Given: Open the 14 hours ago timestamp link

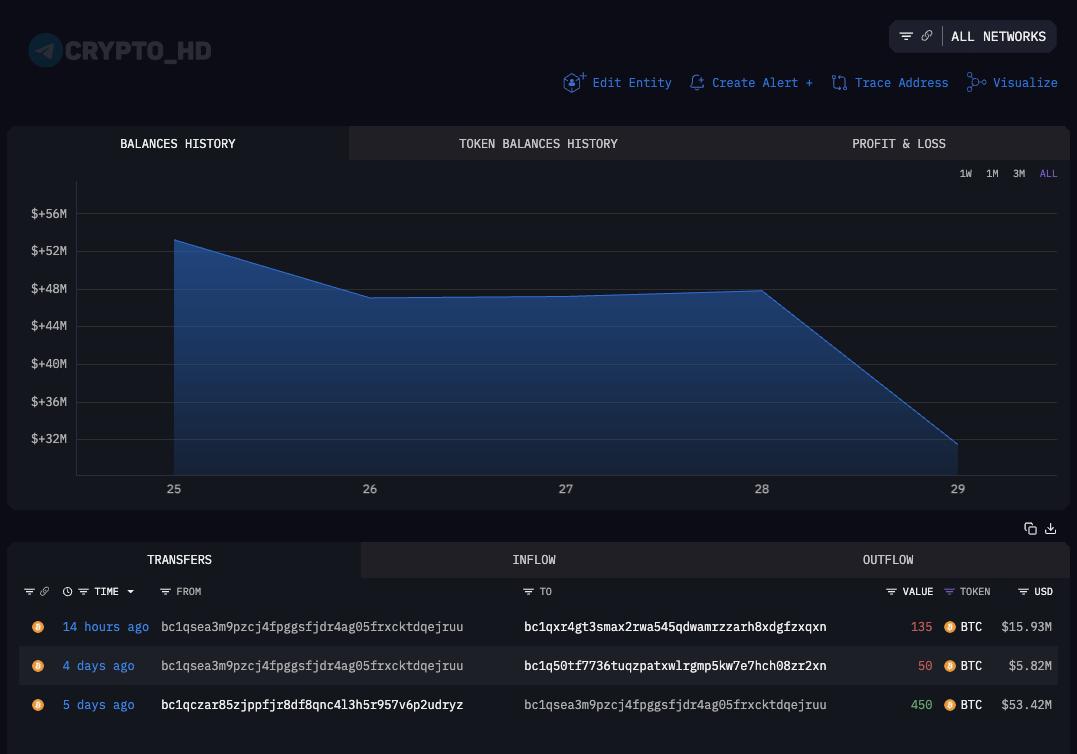Looking at the screenshot, I should [x=106, y=626].
